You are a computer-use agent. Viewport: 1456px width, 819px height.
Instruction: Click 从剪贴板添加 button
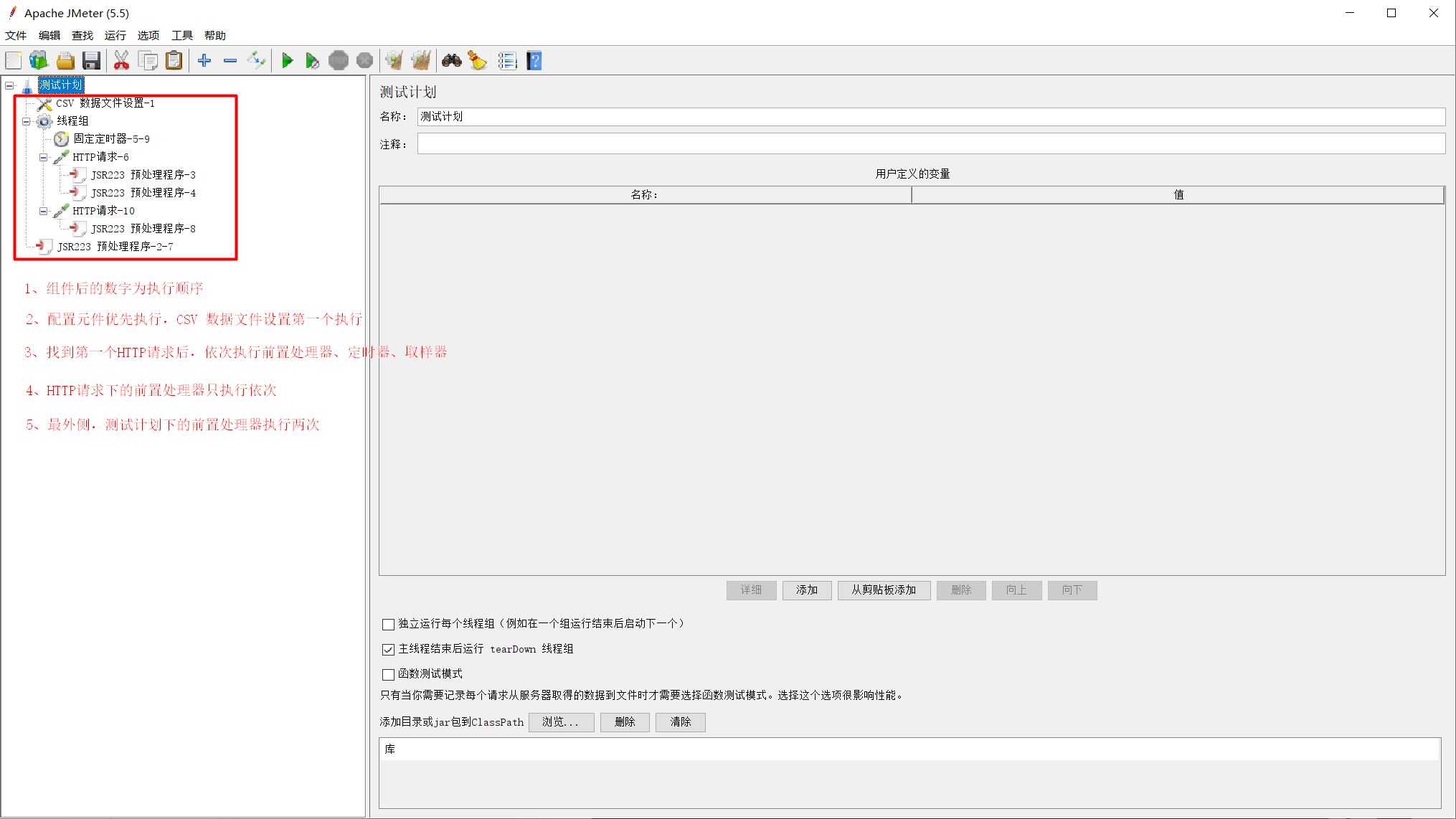[884, 590]
